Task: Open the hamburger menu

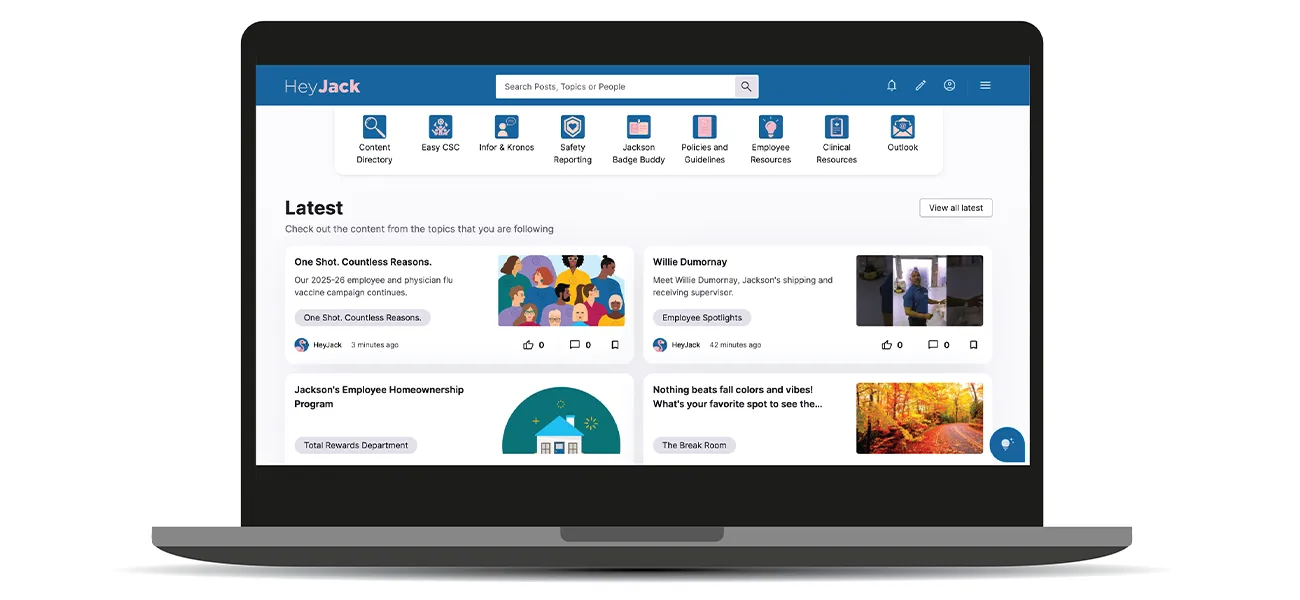Action: tap(985, 86)
